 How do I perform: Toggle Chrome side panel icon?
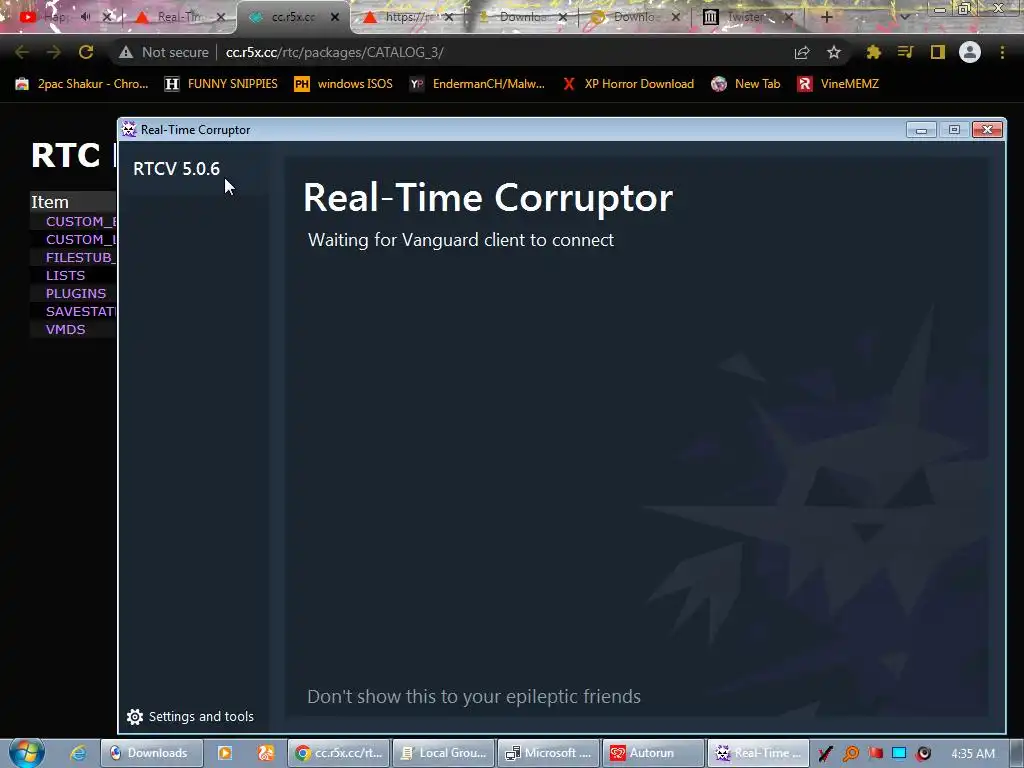pos(938,52)
